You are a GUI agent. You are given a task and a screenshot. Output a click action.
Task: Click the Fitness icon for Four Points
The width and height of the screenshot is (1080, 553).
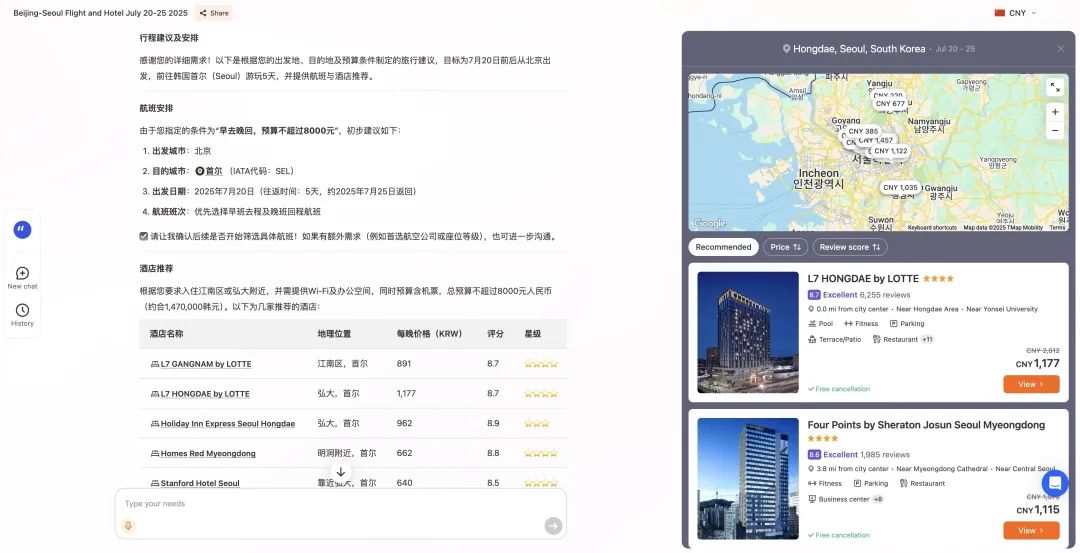[x=811, y=483]
